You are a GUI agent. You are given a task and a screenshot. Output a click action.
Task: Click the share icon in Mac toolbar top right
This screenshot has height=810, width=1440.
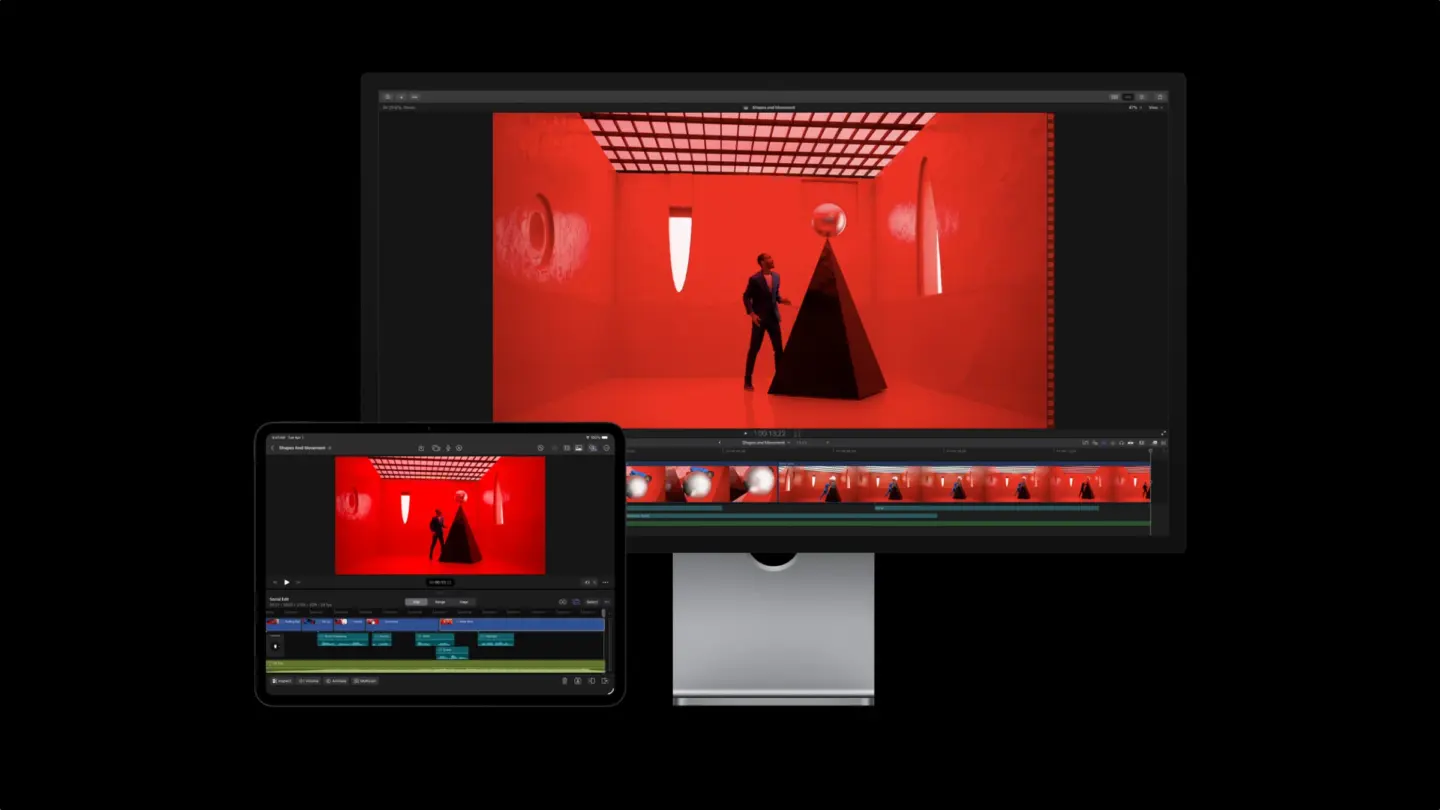[x=1160, y=97]
